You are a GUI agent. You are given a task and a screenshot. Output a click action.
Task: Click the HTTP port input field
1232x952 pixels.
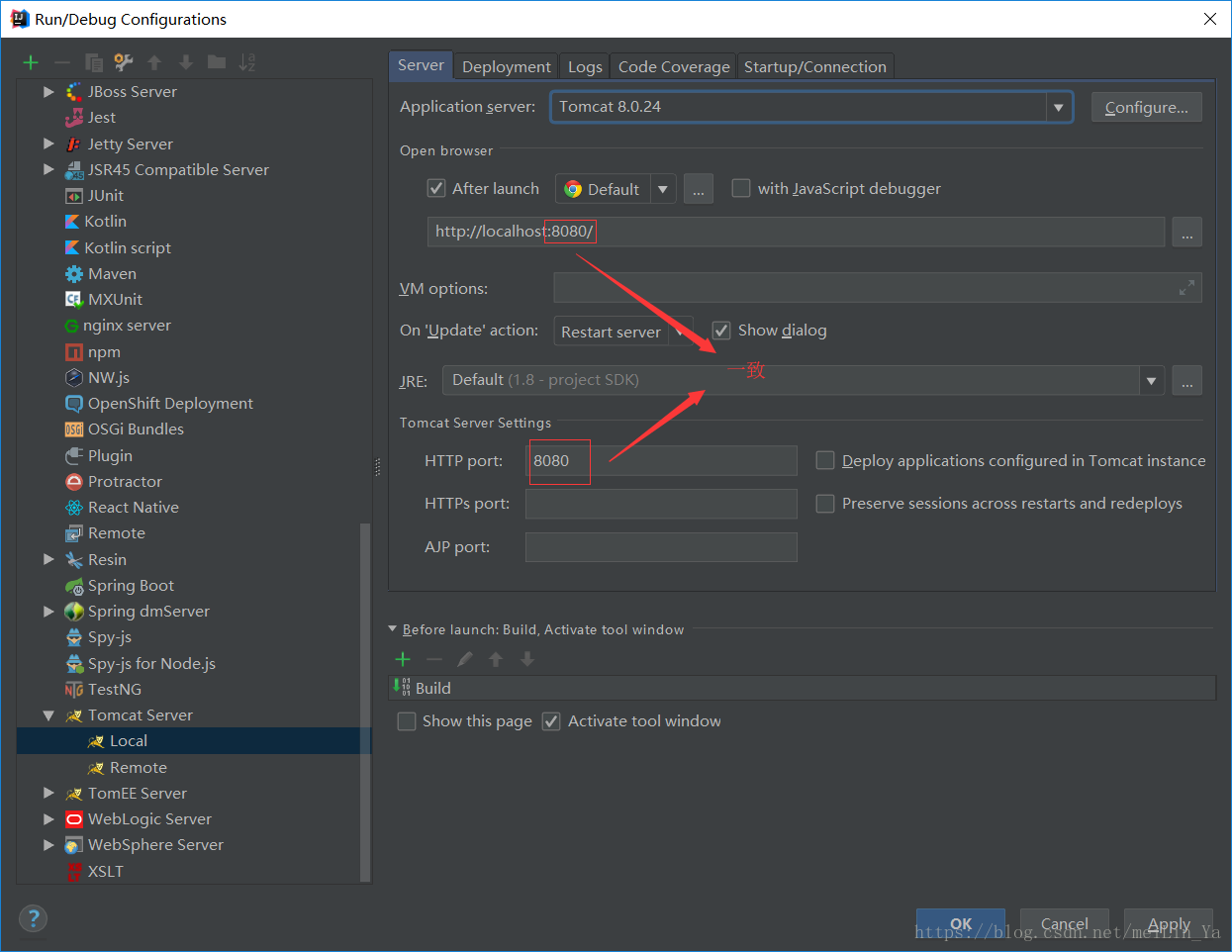pyautogui.click(x=661, y=461)
